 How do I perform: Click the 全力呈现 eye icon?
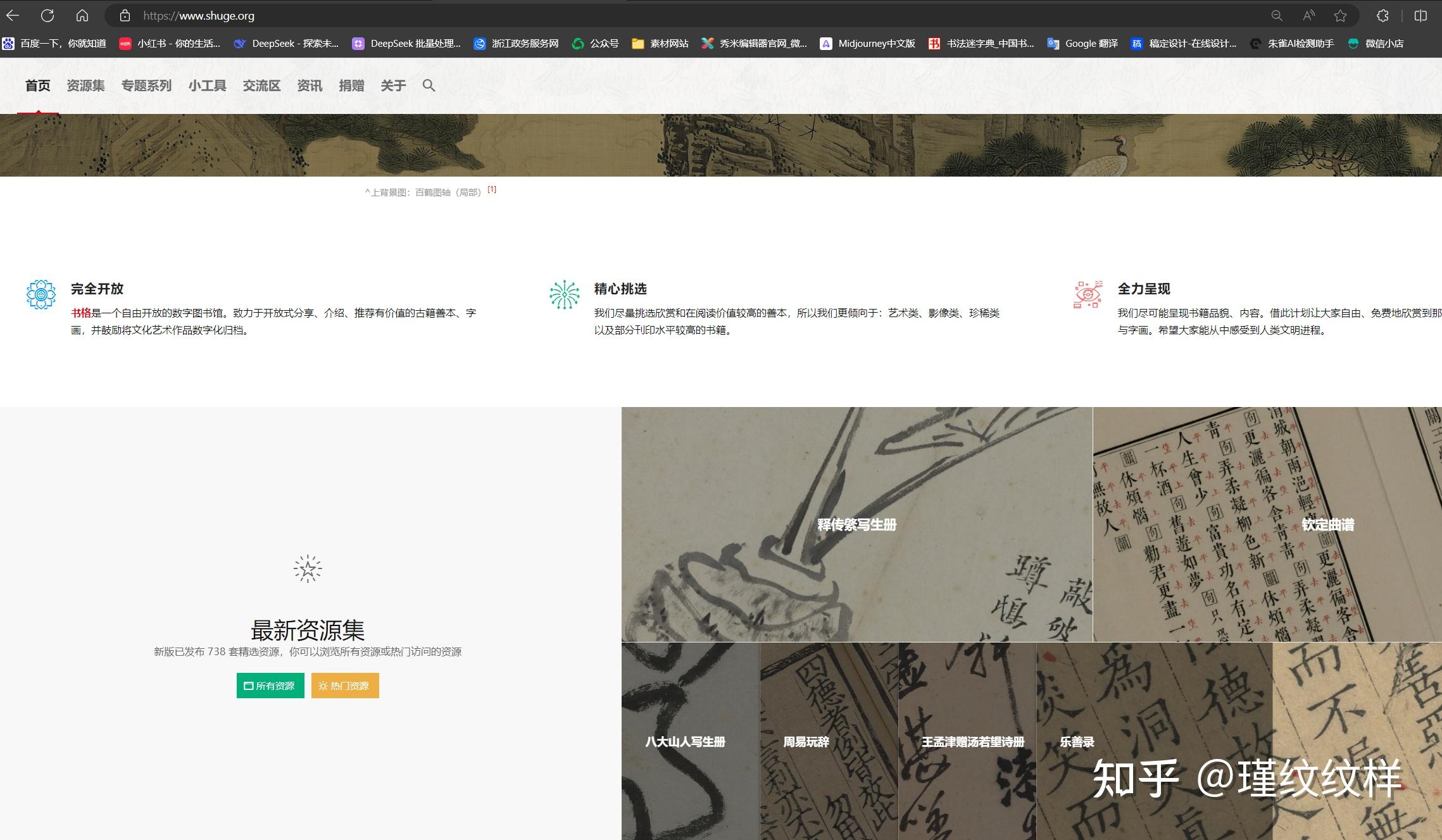coord(1088,295)
